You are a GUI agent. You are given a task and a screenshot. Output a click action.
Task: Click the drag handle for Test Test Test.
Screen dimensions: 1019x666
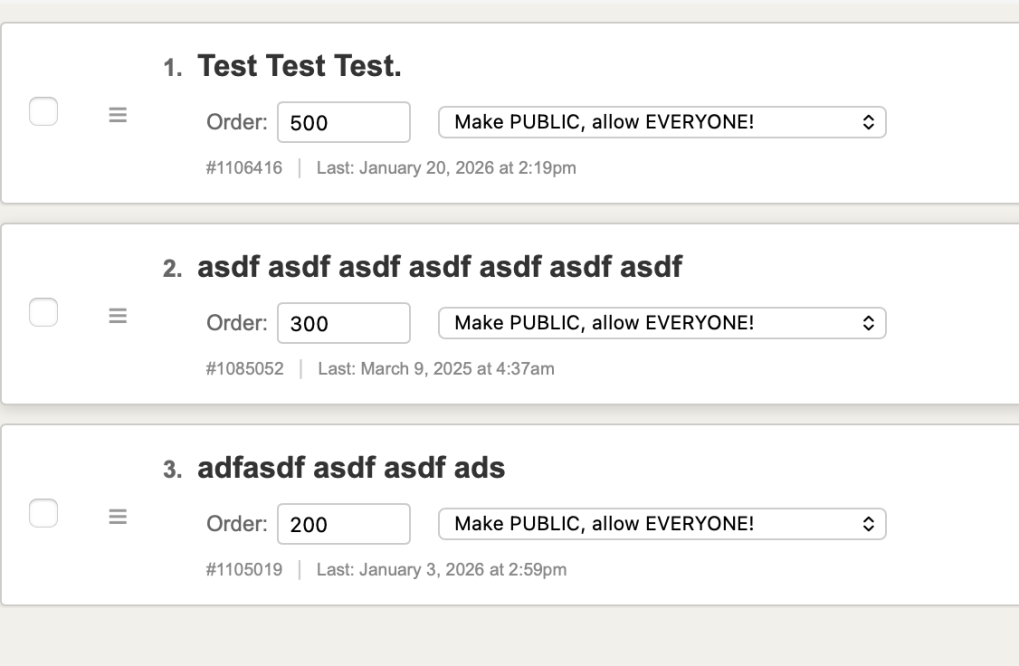tap(117, 115)
